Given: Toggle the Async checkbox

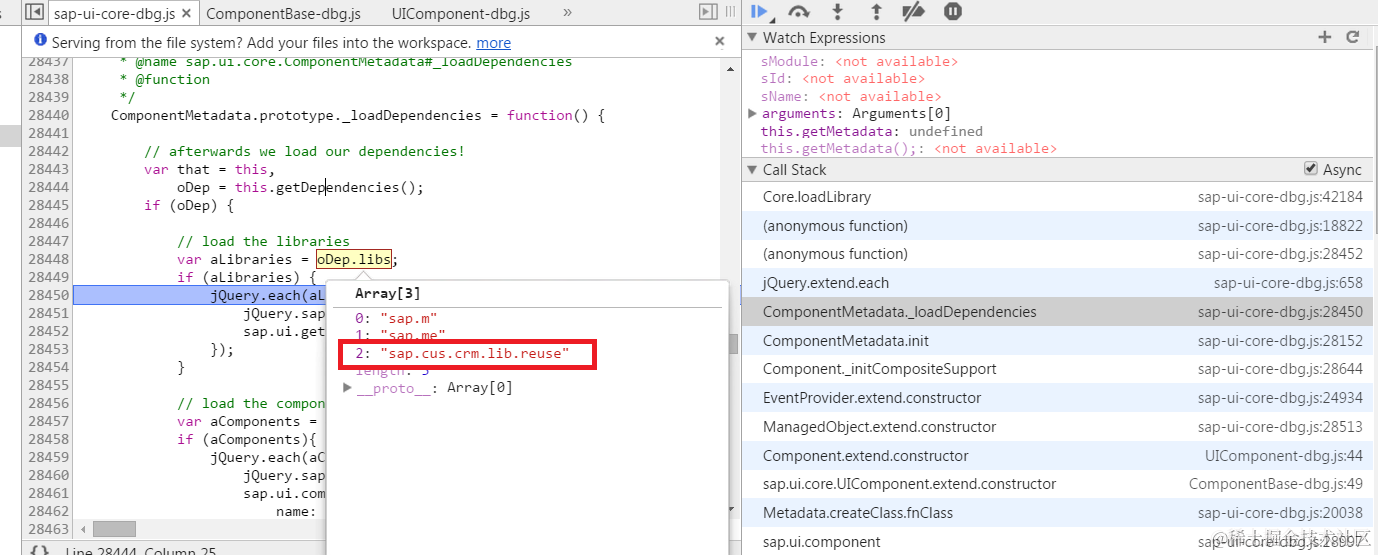Looking at the screenshot, I should (x=1311, y=169).
